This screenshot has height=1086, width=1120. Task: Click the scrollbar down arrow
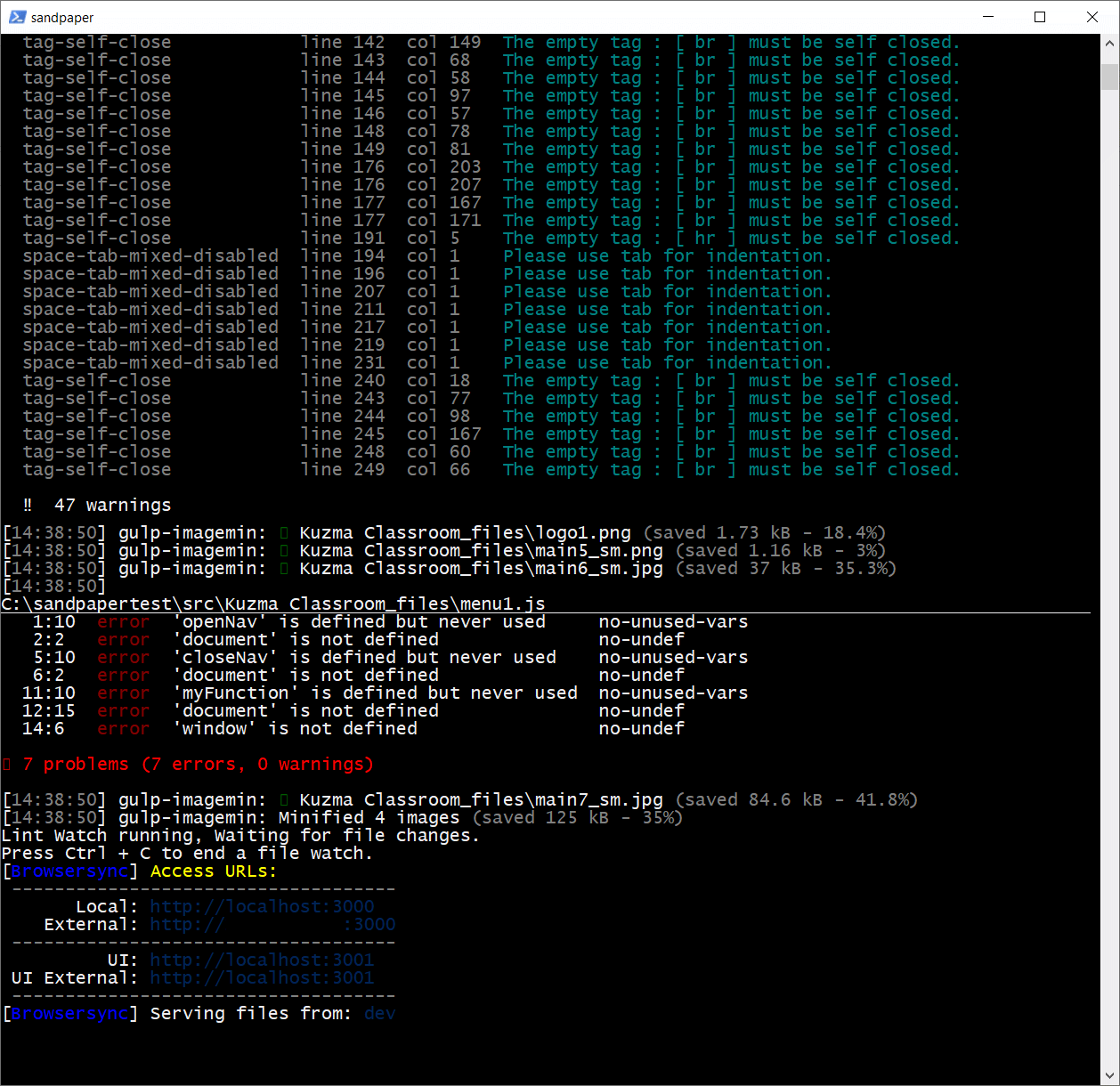coord(1109,1075)
